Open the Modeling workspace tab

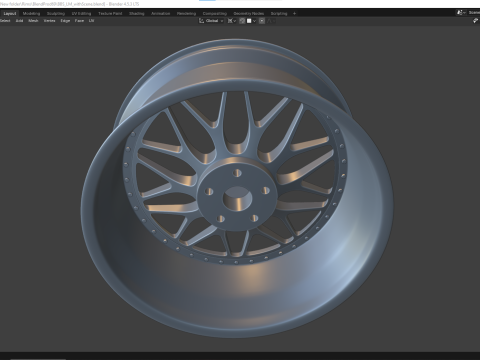click(x=31, y=13)
